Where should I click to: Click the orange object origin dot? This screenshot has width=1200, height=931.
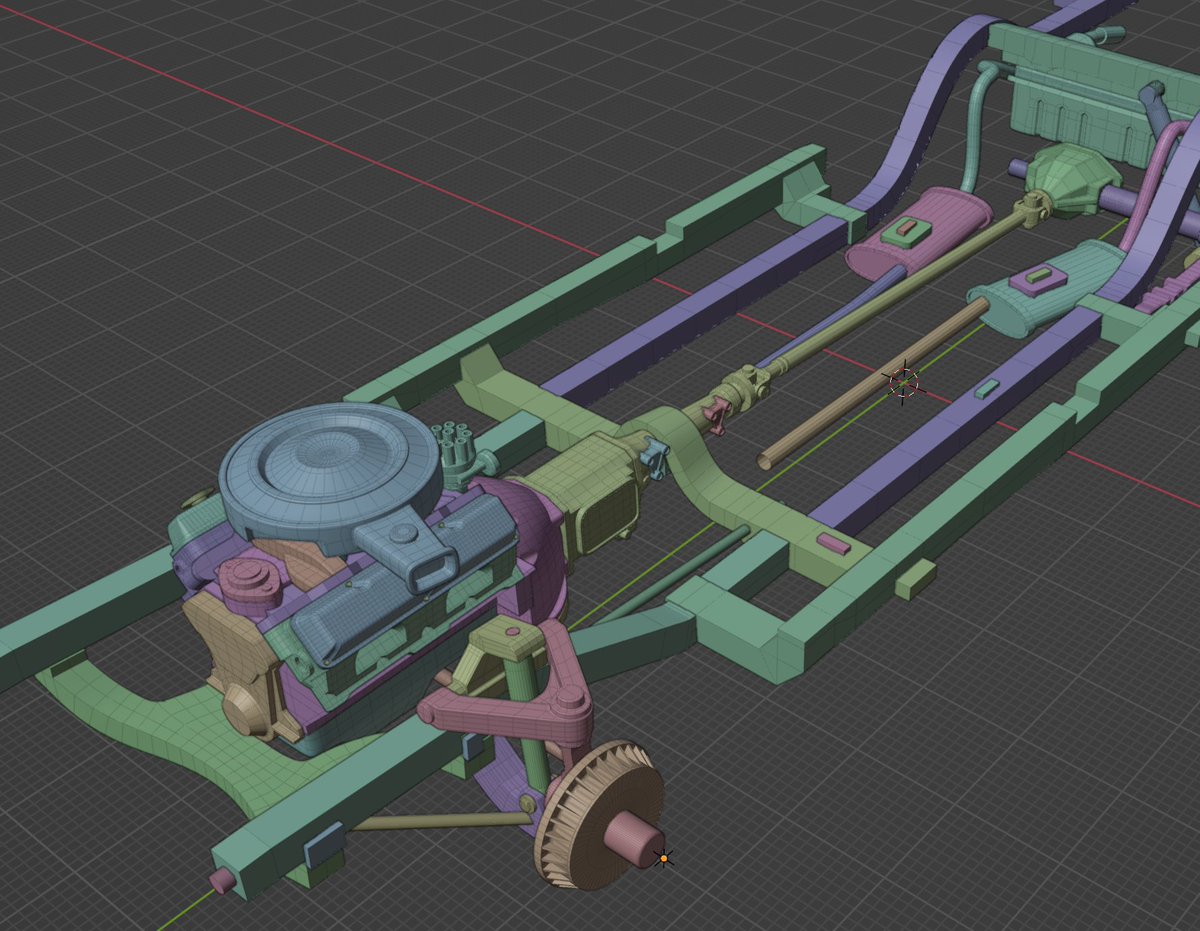[x=663, y=858]
